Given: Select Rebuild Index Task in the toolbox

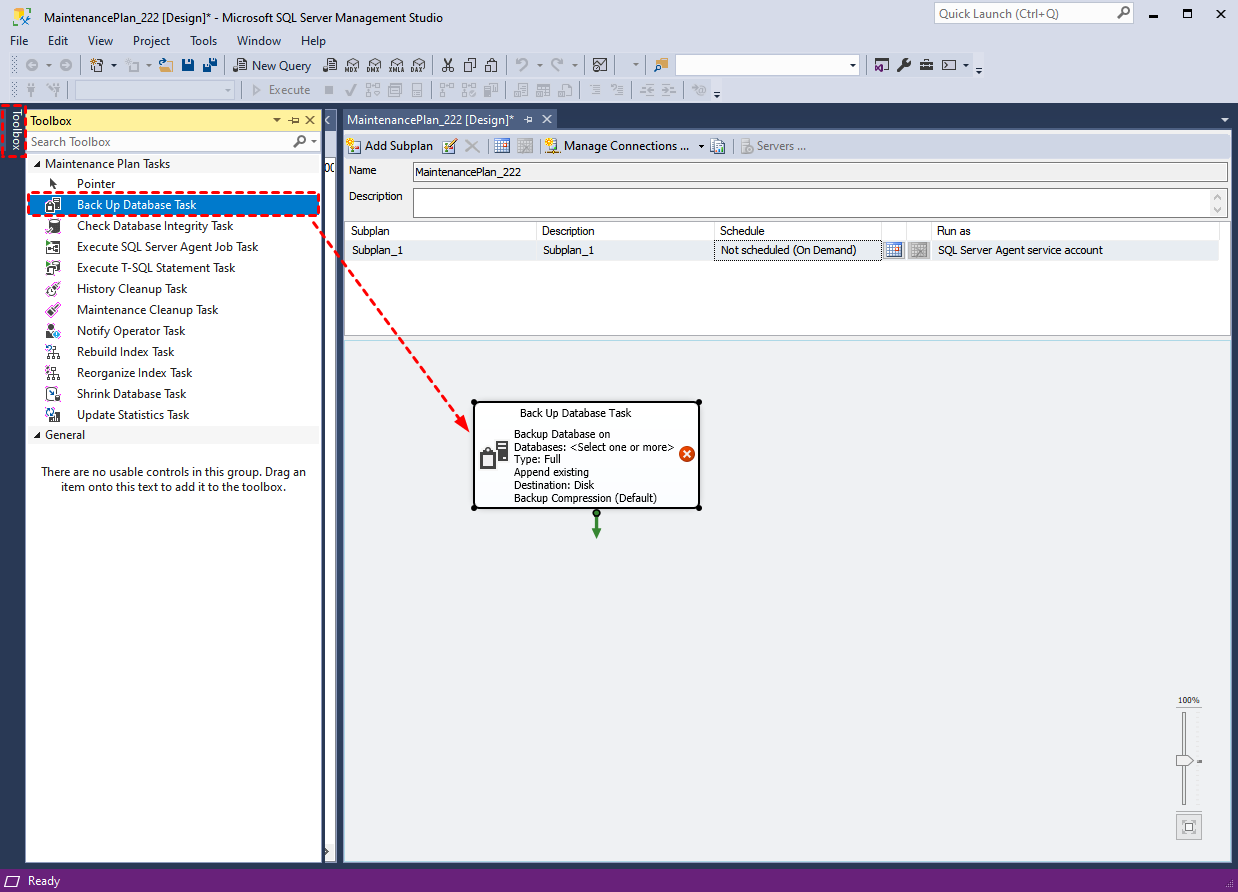Looking at the screenshot, I should [x=125, y=352].
